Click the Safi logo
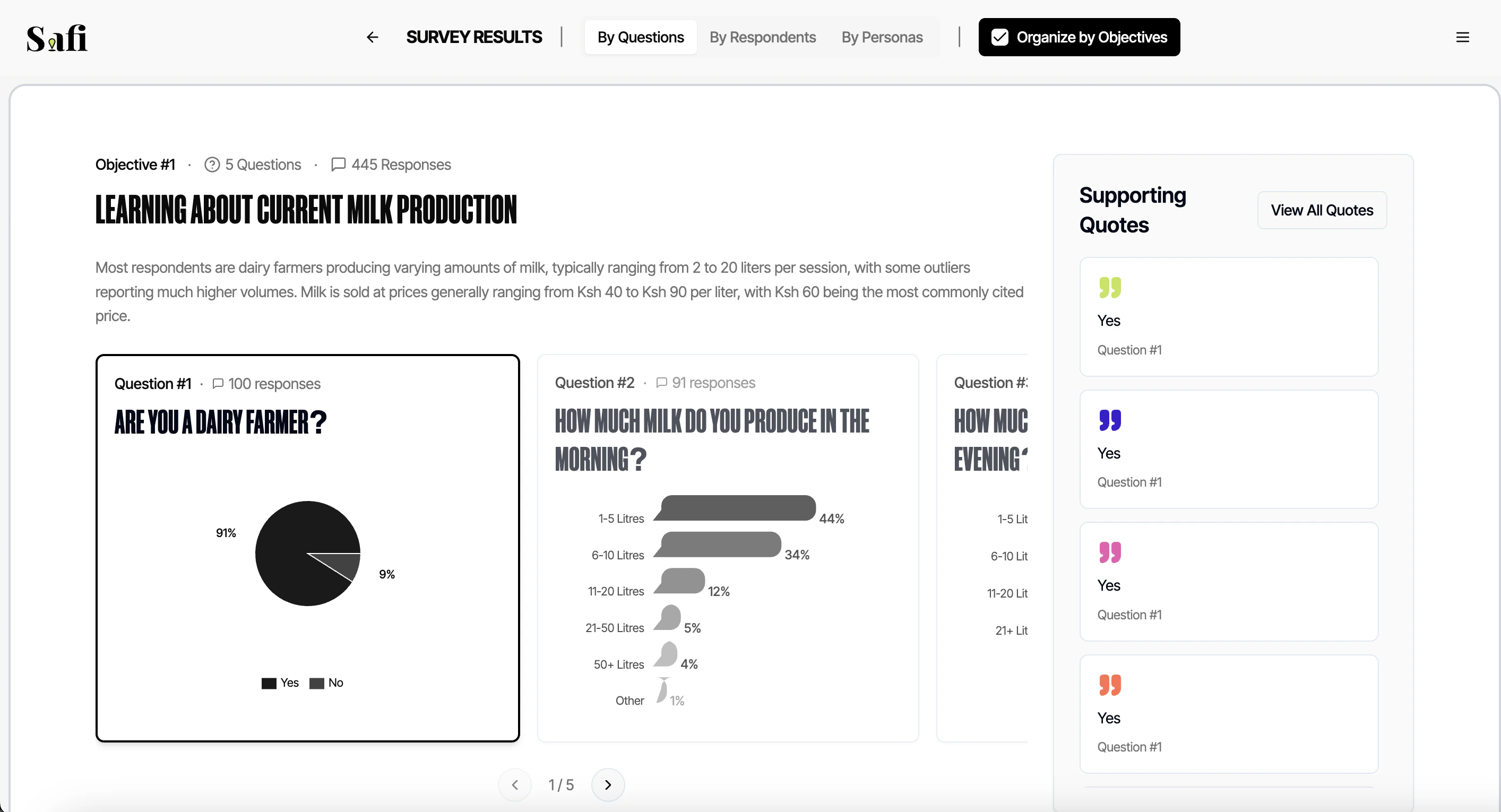The height and width of the screenshot is (812, 1501). [56, 37]
